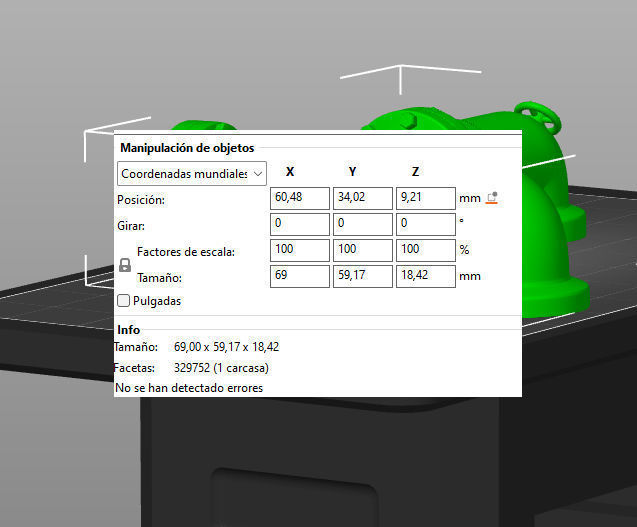The height and width of the screenshot is (527, 637).
Task: Click the Tamaño Y field showing 59,17
Action: click(x=363, y=276)
